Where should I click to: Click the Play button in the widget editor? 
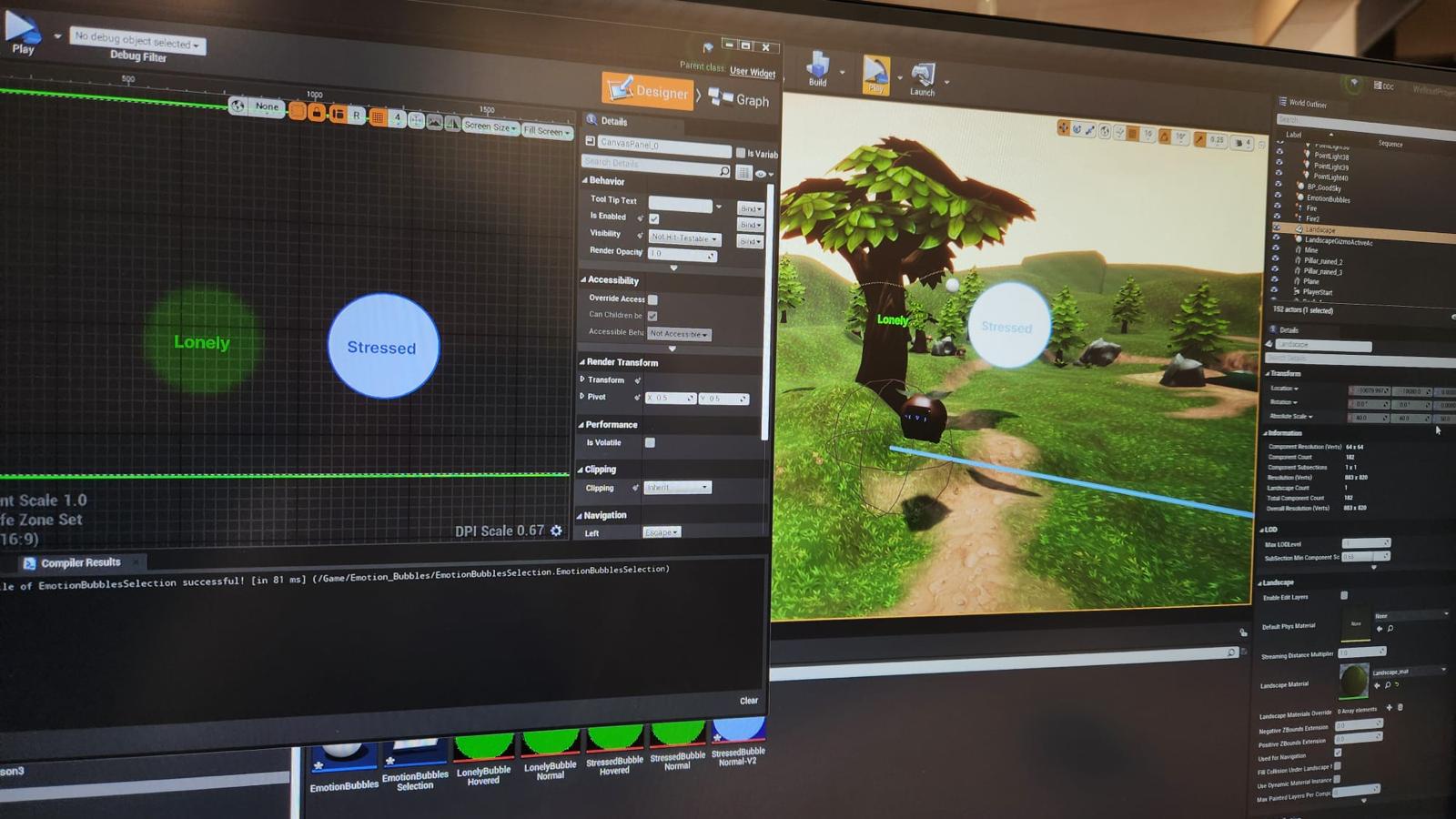(22, 33)
